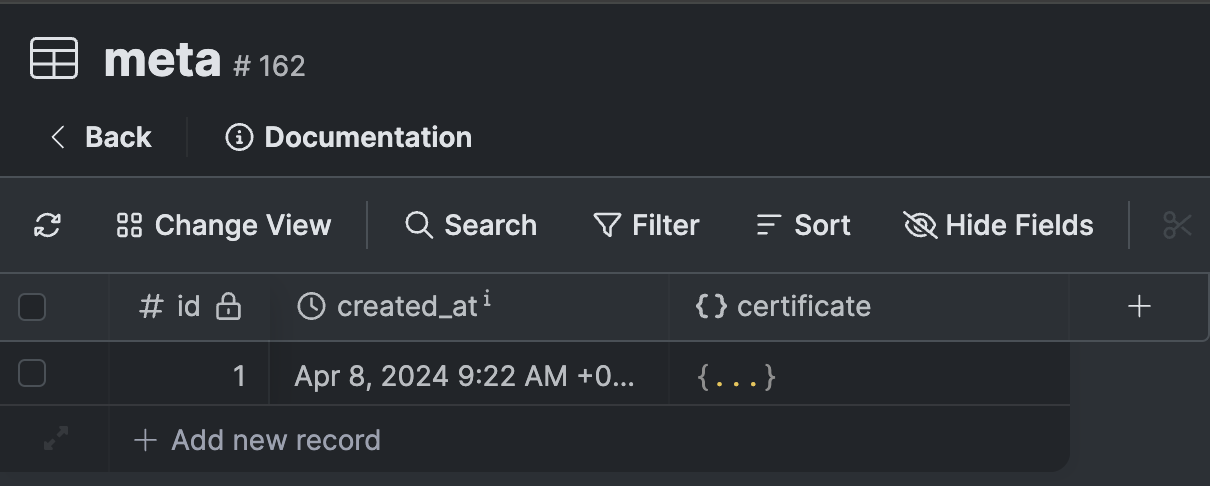
Task: Click the meta table grid icon
Action: pos(54,59)
